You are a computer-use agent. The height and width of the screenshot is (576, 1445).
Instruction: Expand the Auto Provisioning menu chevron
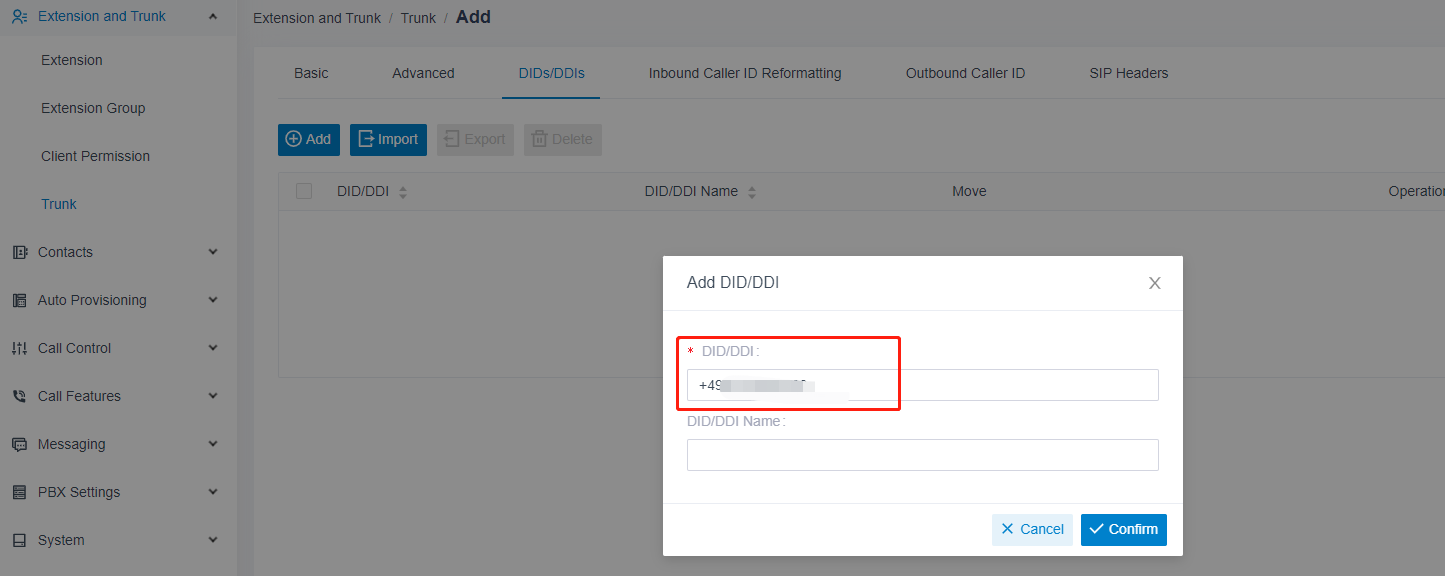212,300
